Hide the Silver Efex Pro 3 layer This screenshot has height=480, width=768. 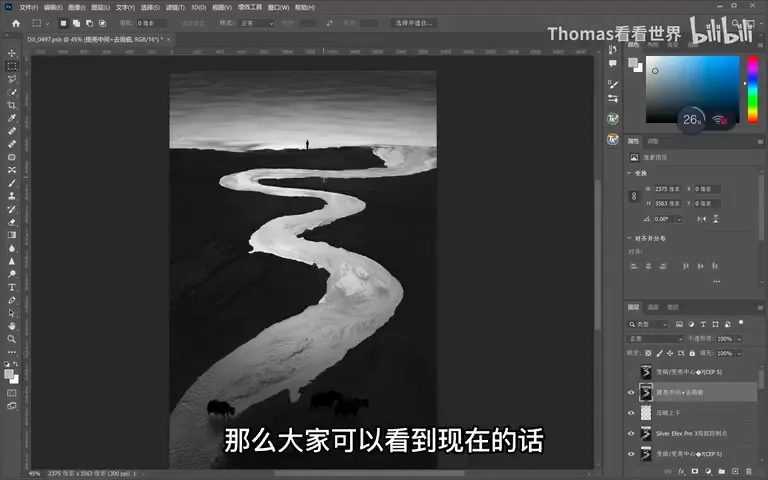tap(631, 433)
